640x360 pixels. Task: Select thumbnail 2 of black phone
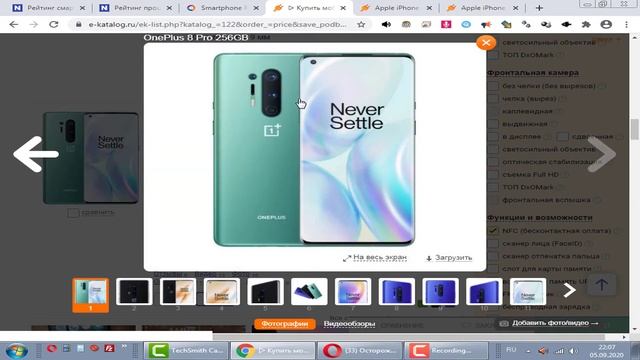point(134,291)
